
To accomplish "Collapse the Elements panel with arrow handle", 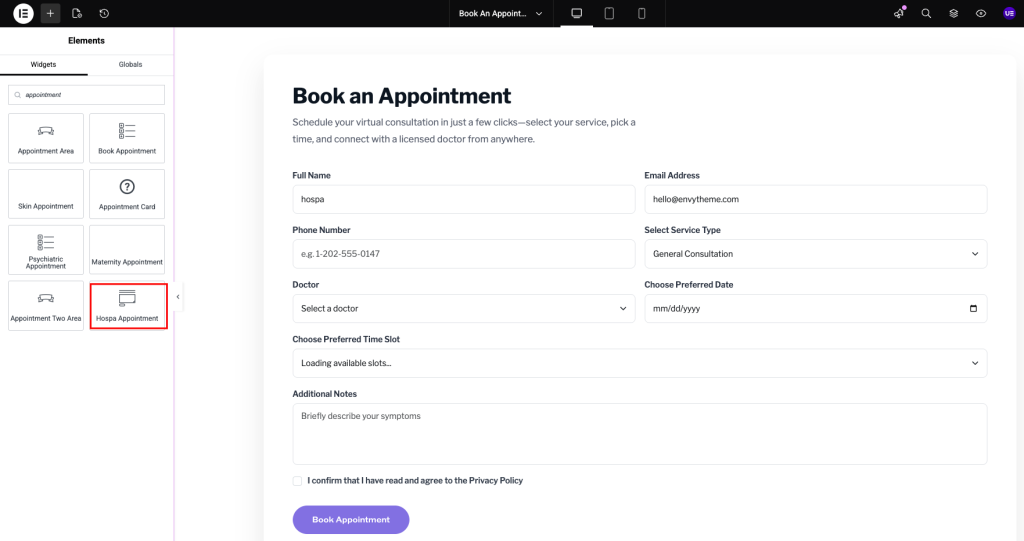I will pos(178,297).
